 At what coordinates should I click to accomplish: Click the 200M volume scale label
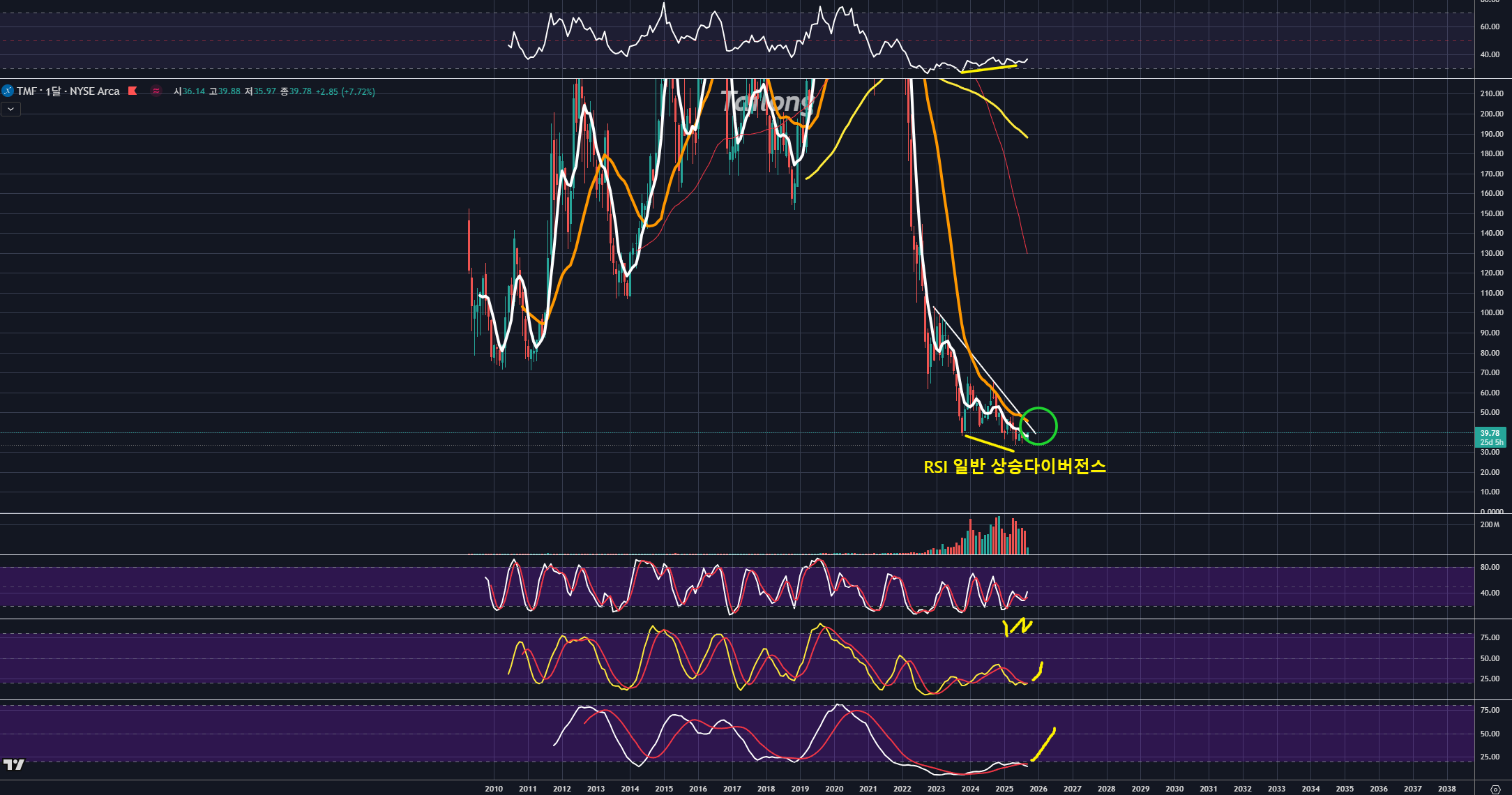(1490, 524)
